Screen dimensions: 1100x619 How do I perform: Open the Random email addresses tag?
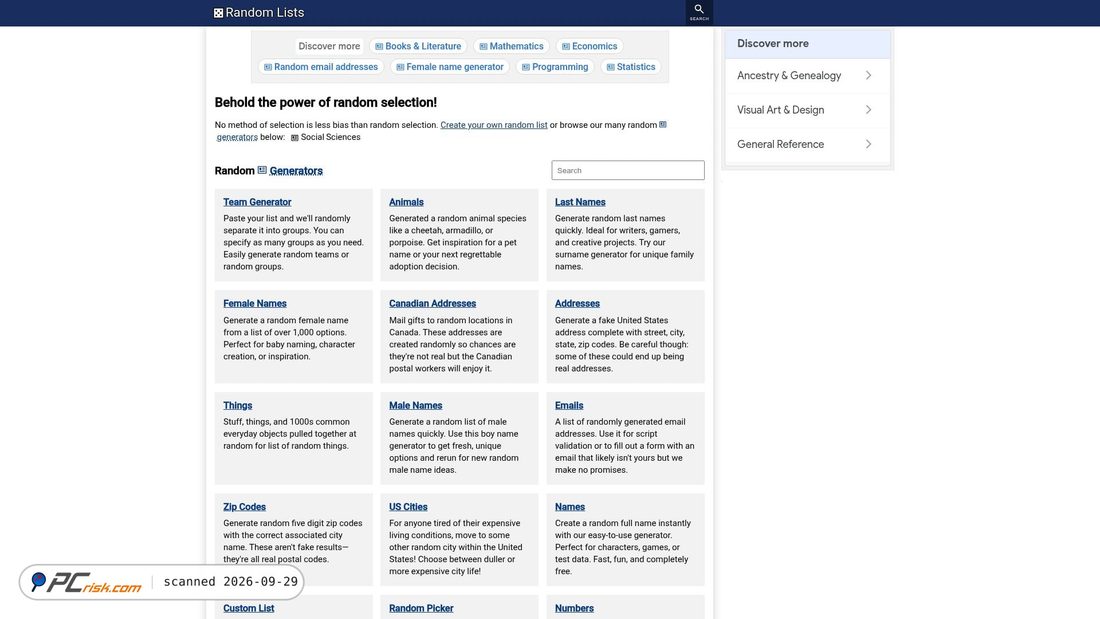pyautogui.click(x=321, y=67)
